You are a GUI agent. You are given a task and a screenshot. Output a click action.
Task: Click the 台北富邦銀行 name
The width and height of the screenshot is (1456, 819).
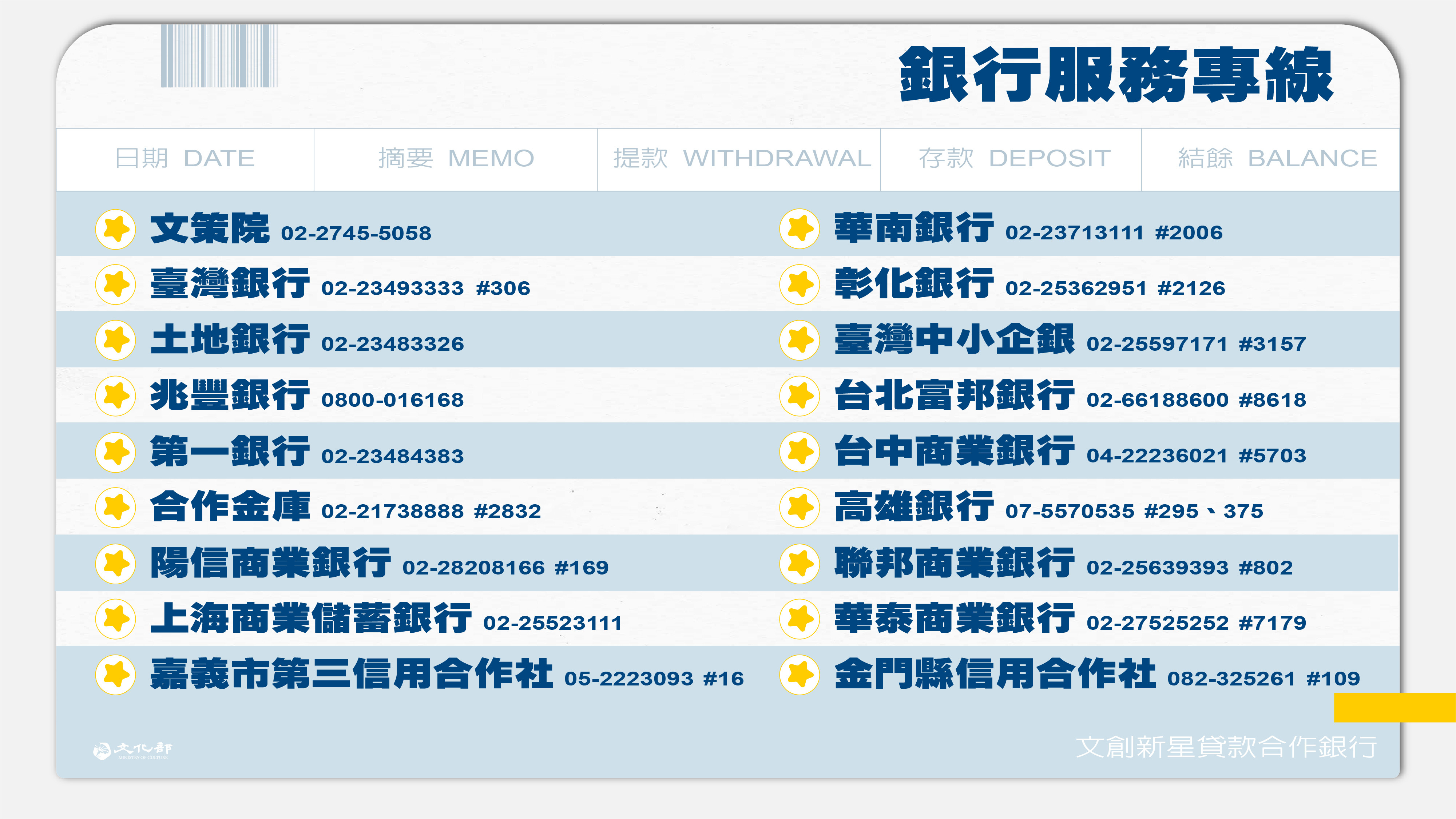(x=955, y=394)
